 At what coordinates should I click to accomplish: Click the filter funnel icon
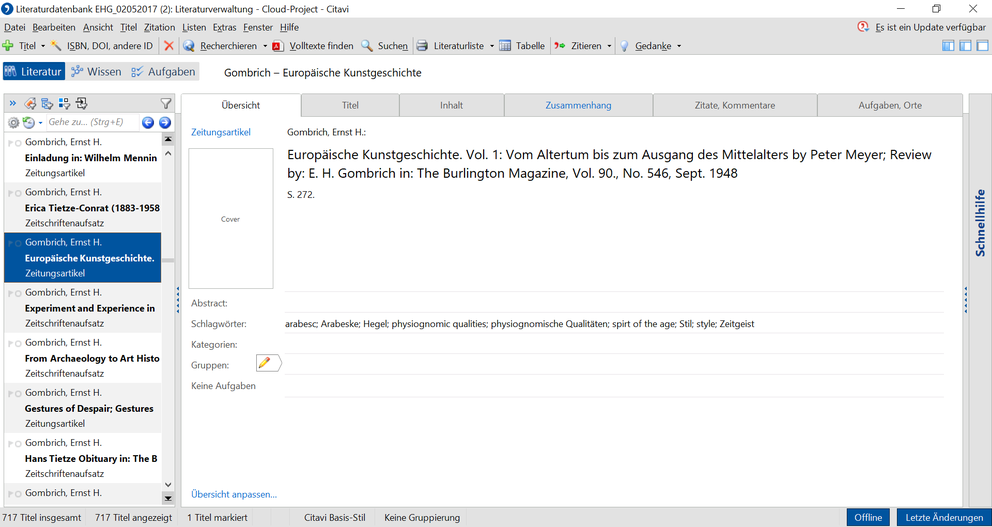coord(166,103)
